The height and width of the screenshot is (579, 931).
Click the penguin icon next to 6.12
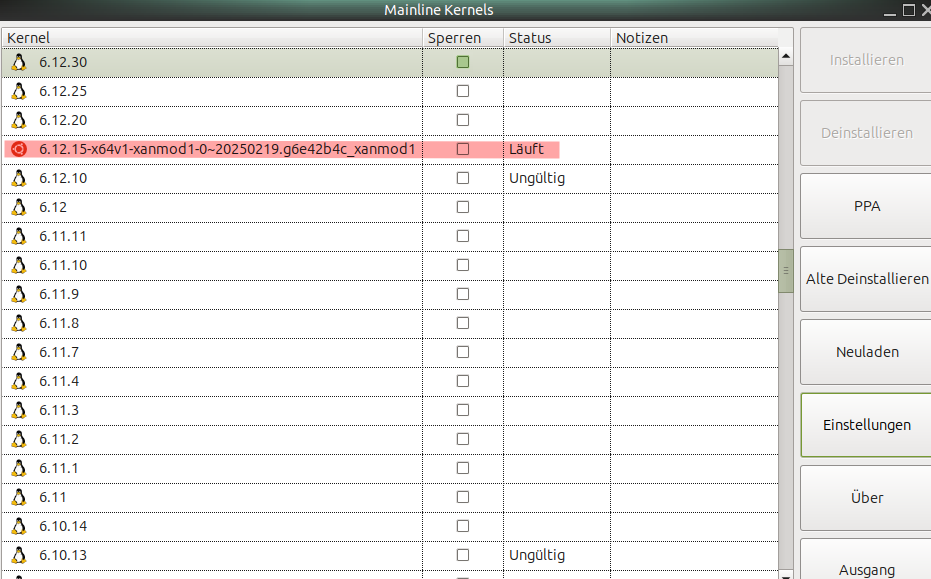(x=19, y=207)
